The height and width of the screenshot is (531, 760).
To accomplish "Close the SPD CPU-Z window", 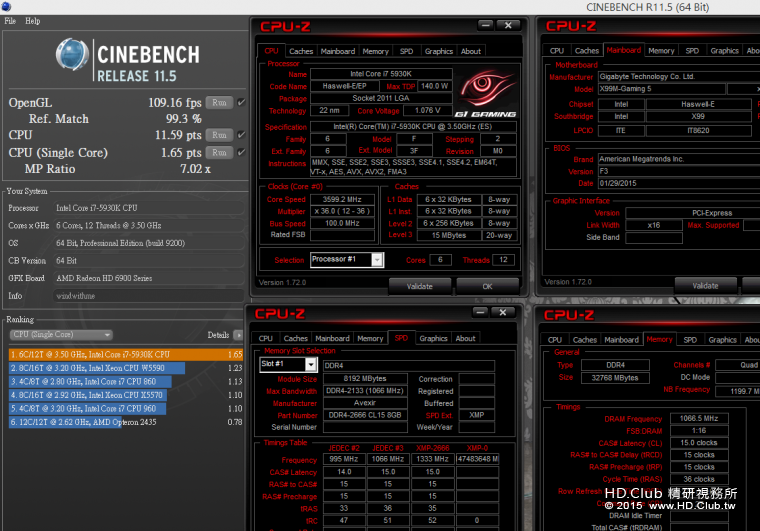I will (x=503, y=312).
